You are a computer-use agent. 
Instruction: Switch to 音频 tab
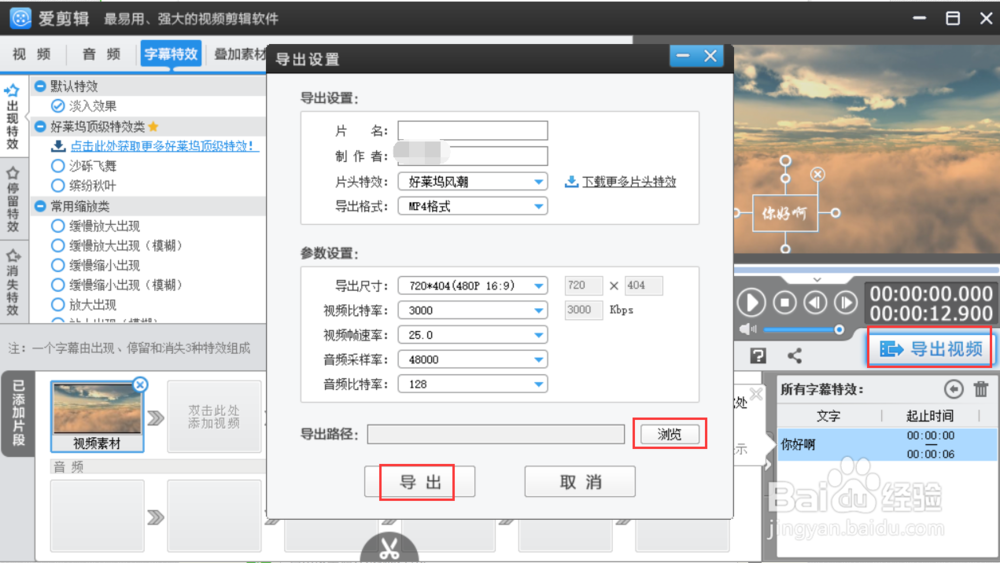(x=101, y=54)
